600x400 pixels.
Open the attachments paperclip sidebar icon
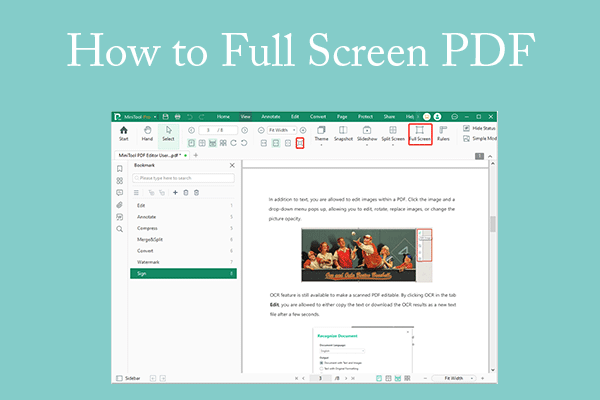tap(120, 205)
